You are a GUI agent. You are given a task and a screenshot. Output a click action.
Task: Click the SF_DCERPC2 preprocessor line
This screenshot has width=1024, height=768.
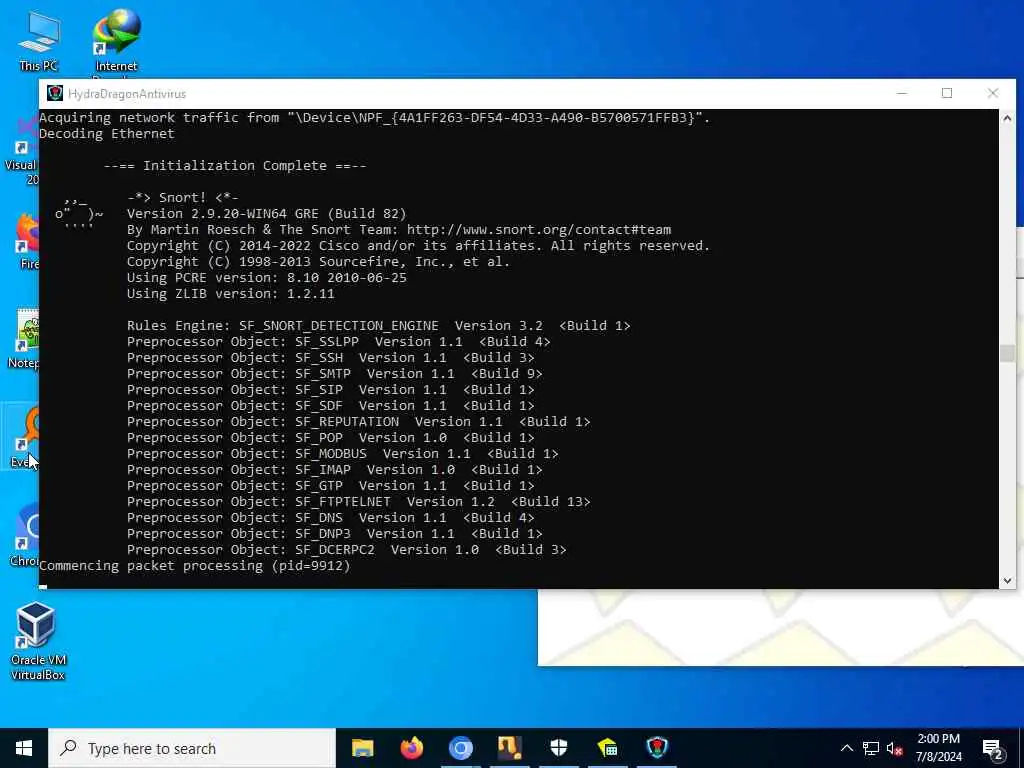pyautogui.click(x=347, y=550)
